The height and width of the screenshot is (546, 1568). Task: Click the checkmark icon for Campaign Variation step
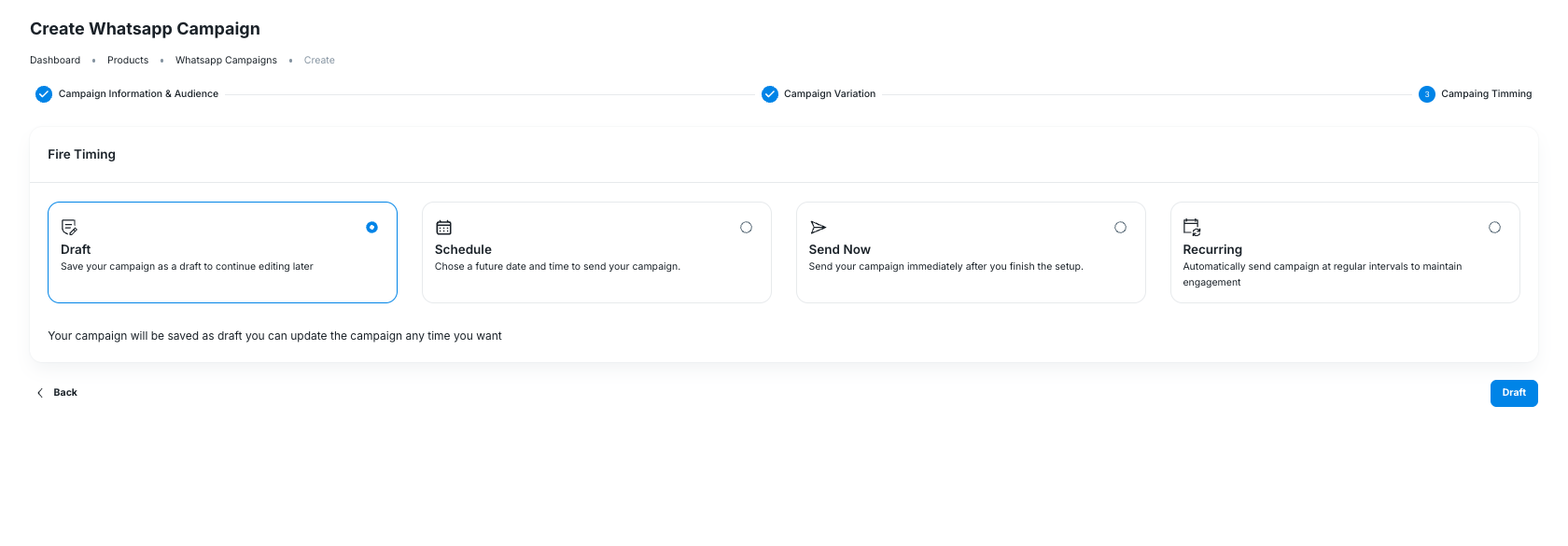[x=770, y=94]
